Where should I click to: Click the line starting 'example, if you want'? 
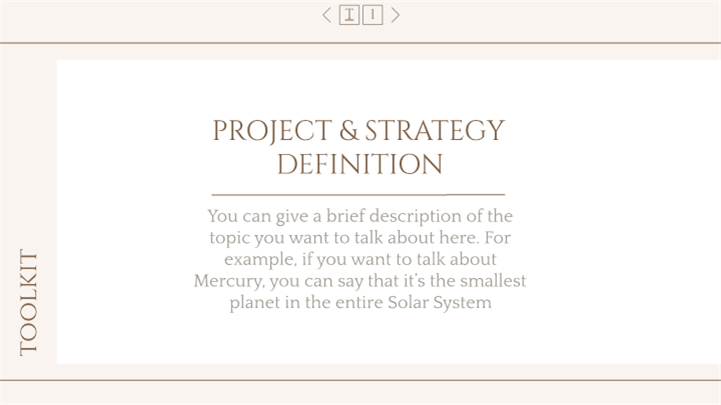(x=360, y=259)
